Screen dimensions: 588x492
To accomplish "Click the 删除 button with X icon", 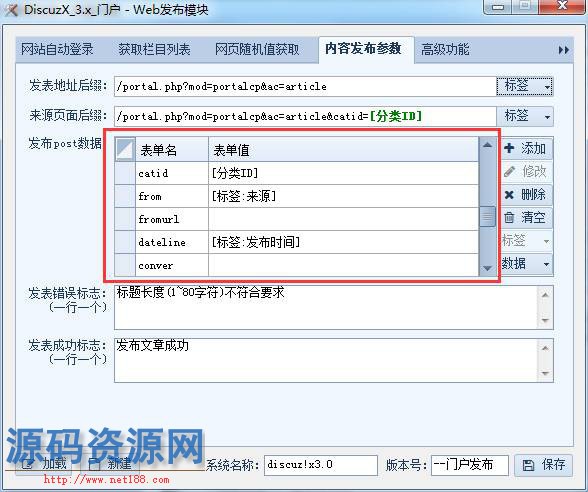I will [526, 195].
